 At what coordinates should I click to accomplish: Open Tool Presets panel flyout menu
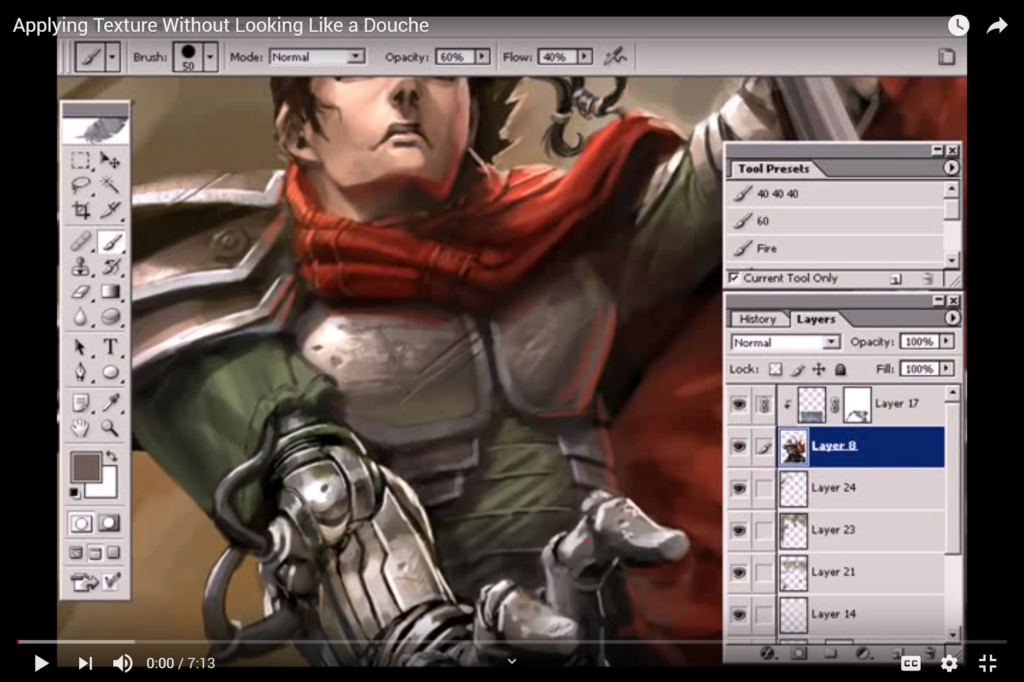pyautogui.click(x=951, y=168)
